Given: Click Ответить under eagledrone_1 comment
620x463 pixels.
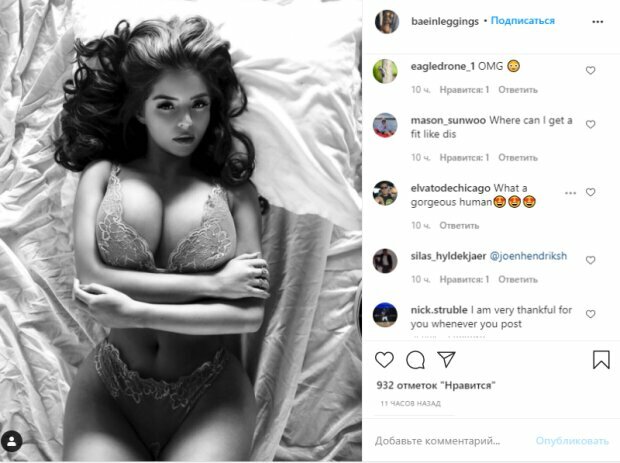Looking at the screenshot, I should click(x=518, y=90).
